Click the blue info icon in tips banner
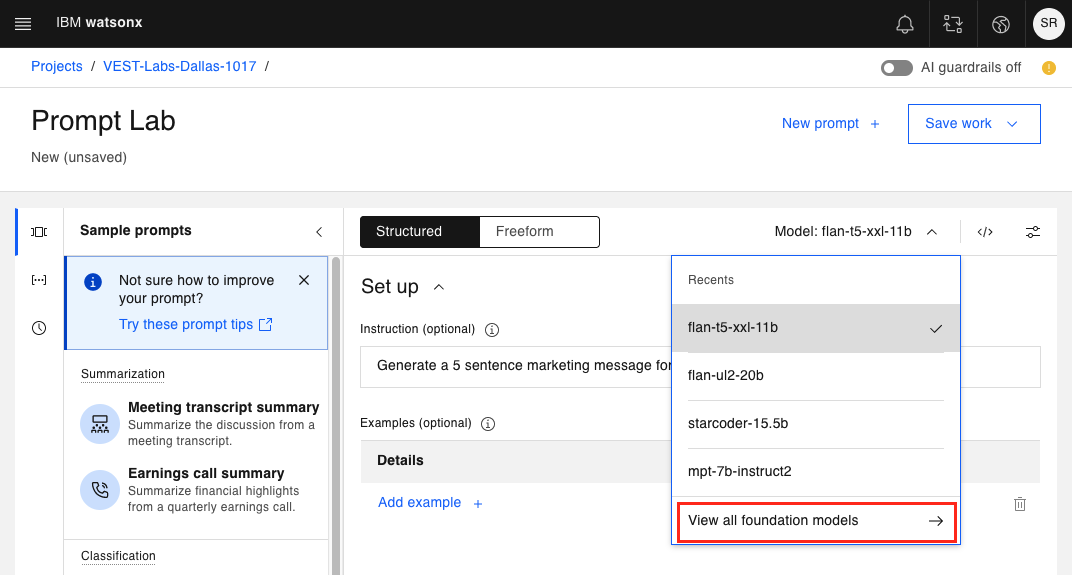1072x575 pixels. click(93, 282)
